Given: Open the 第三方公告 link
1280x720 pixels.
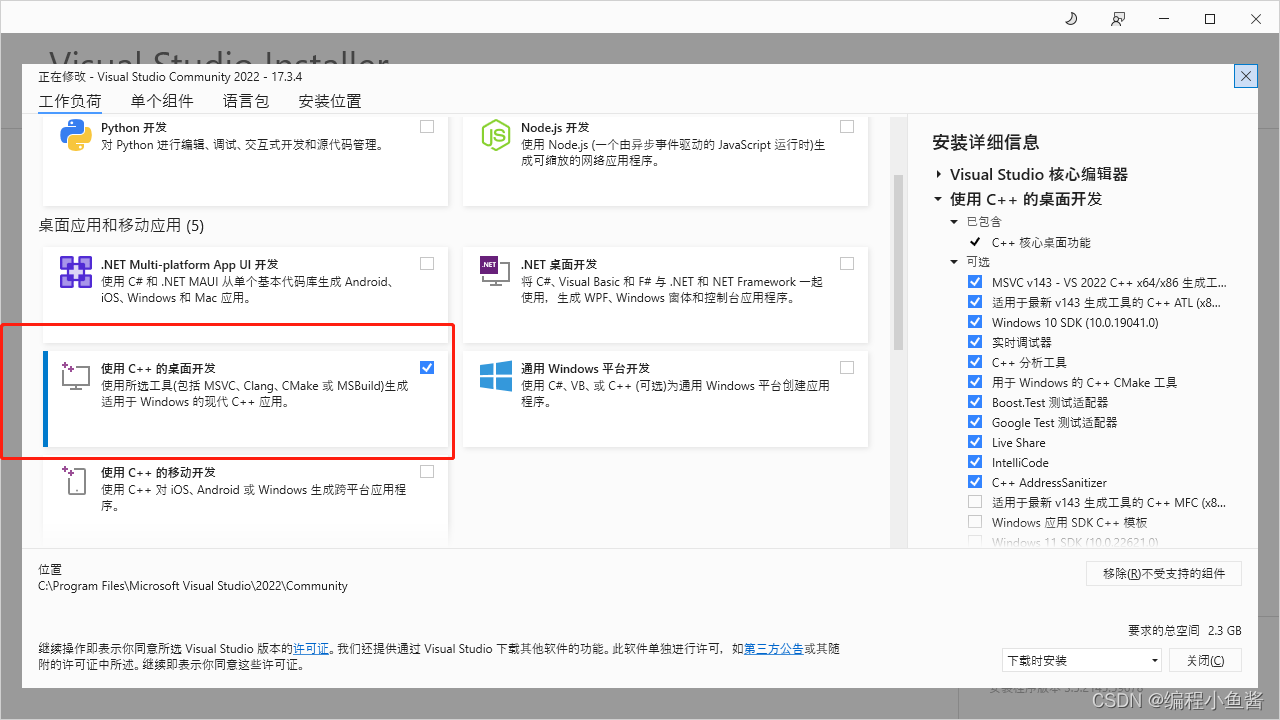Looking at the screenshot, I should [x=774, y=649].
